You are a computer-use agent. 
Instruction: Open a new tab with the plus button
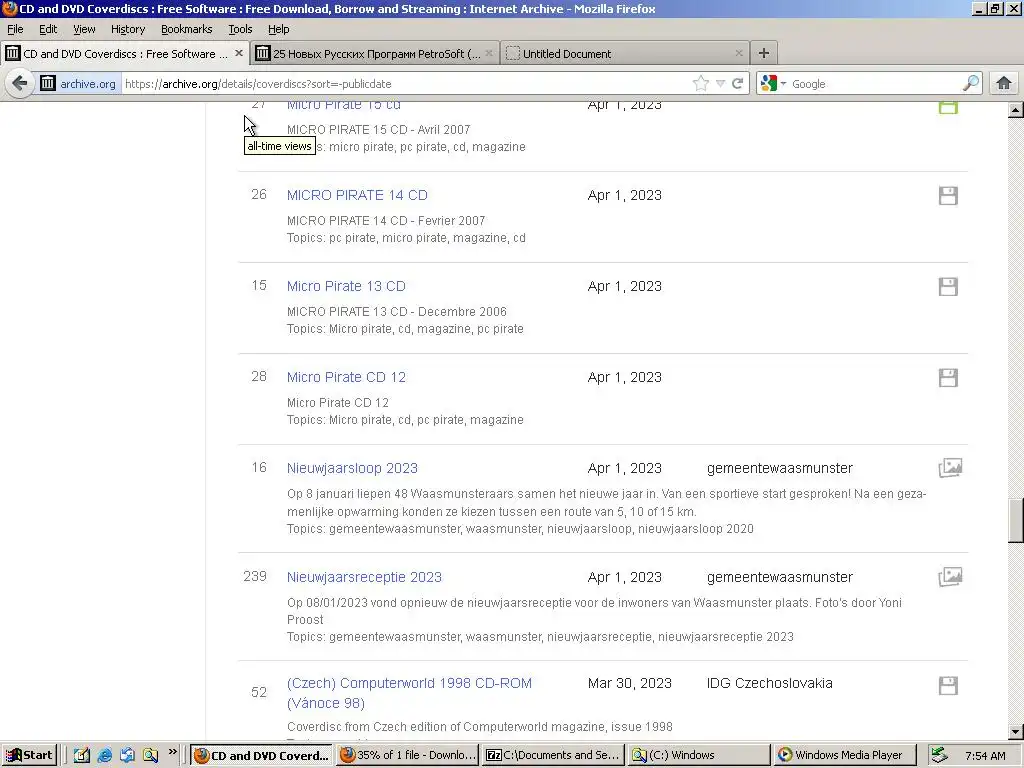[763, 53]
